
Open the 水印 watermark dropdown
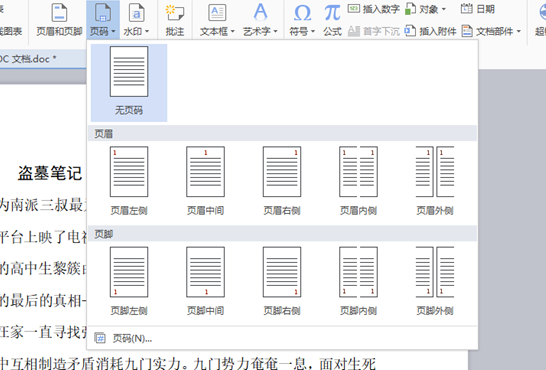tap(136, 20)
